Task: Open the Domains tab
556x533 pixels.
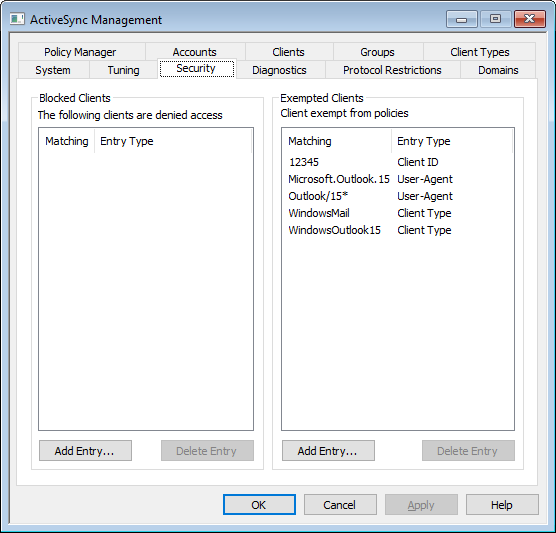Action: pyautogui.click(x=498, y=70)
